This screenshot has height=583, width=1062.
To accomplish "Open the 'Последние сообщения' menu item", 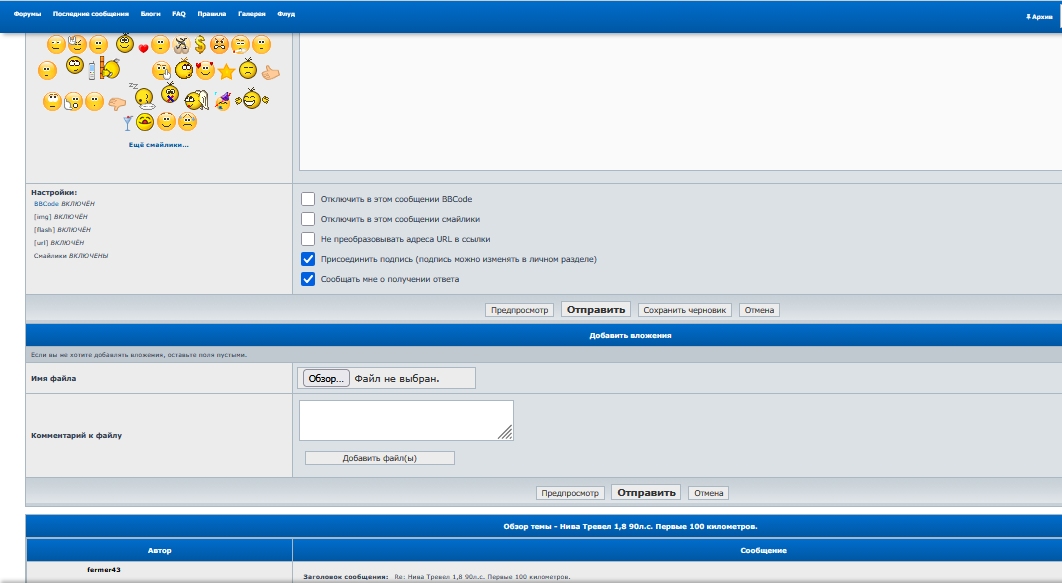I will pos(91,15).
